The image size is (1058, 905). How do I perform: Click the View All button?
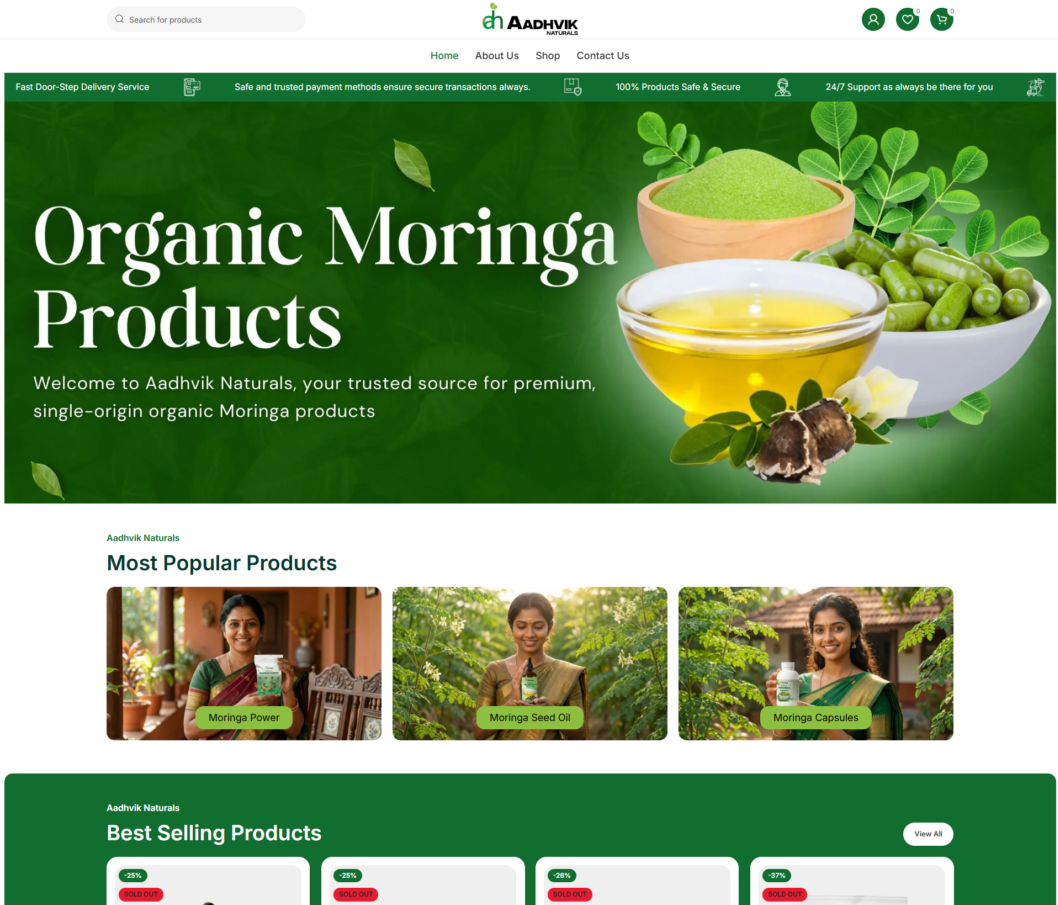pos(928,834)
